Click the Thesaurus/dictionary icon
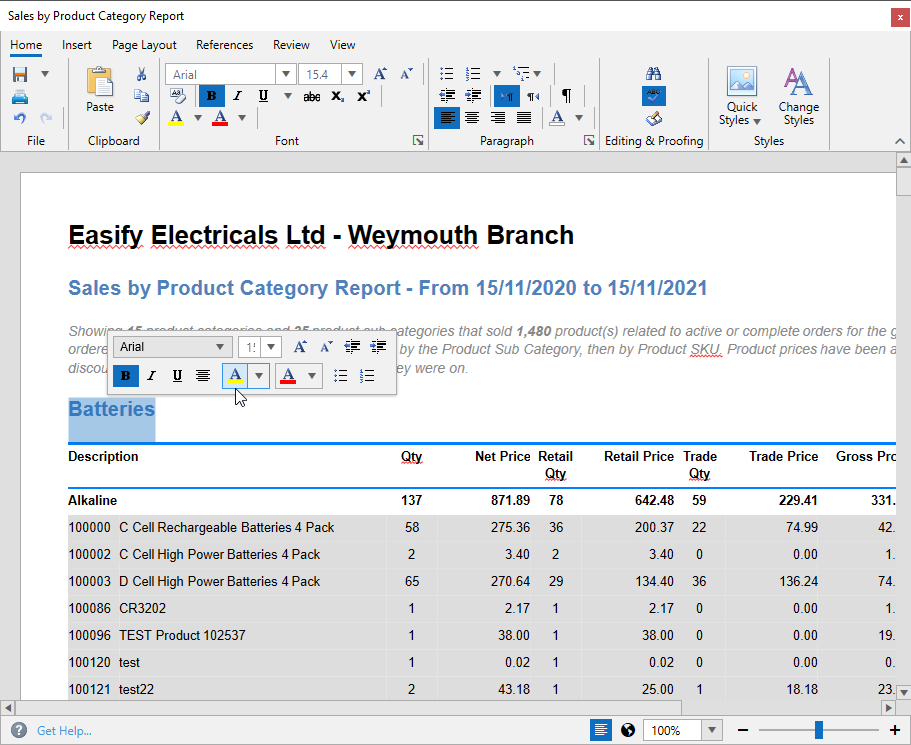This screenshot has height=745, width=911. [x=654, y=119]
